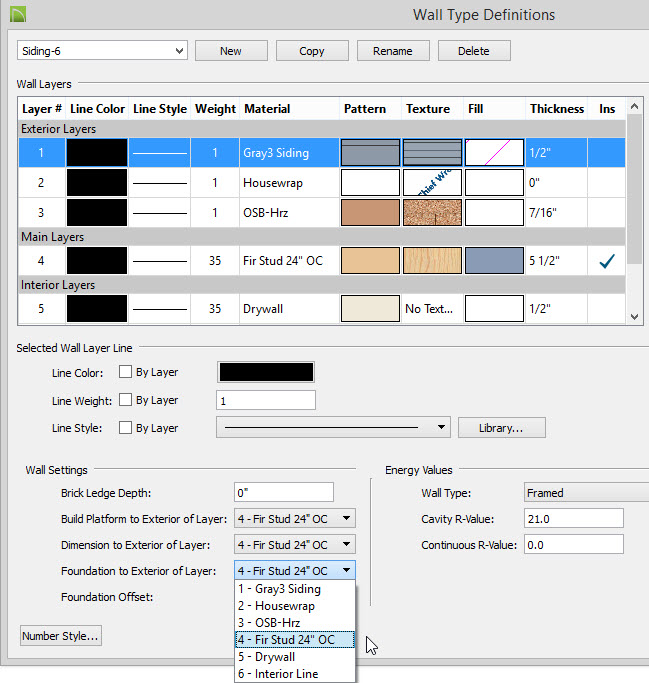Viewport: 649px width, 683px height.
Task: Click the Drywall pattern swatch
Action: 370,308
